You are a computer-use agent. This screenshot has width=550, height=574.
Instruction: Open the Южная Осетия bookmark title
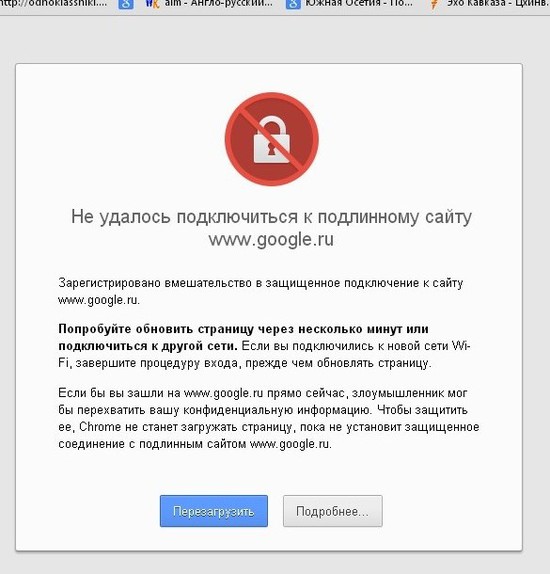359,4
